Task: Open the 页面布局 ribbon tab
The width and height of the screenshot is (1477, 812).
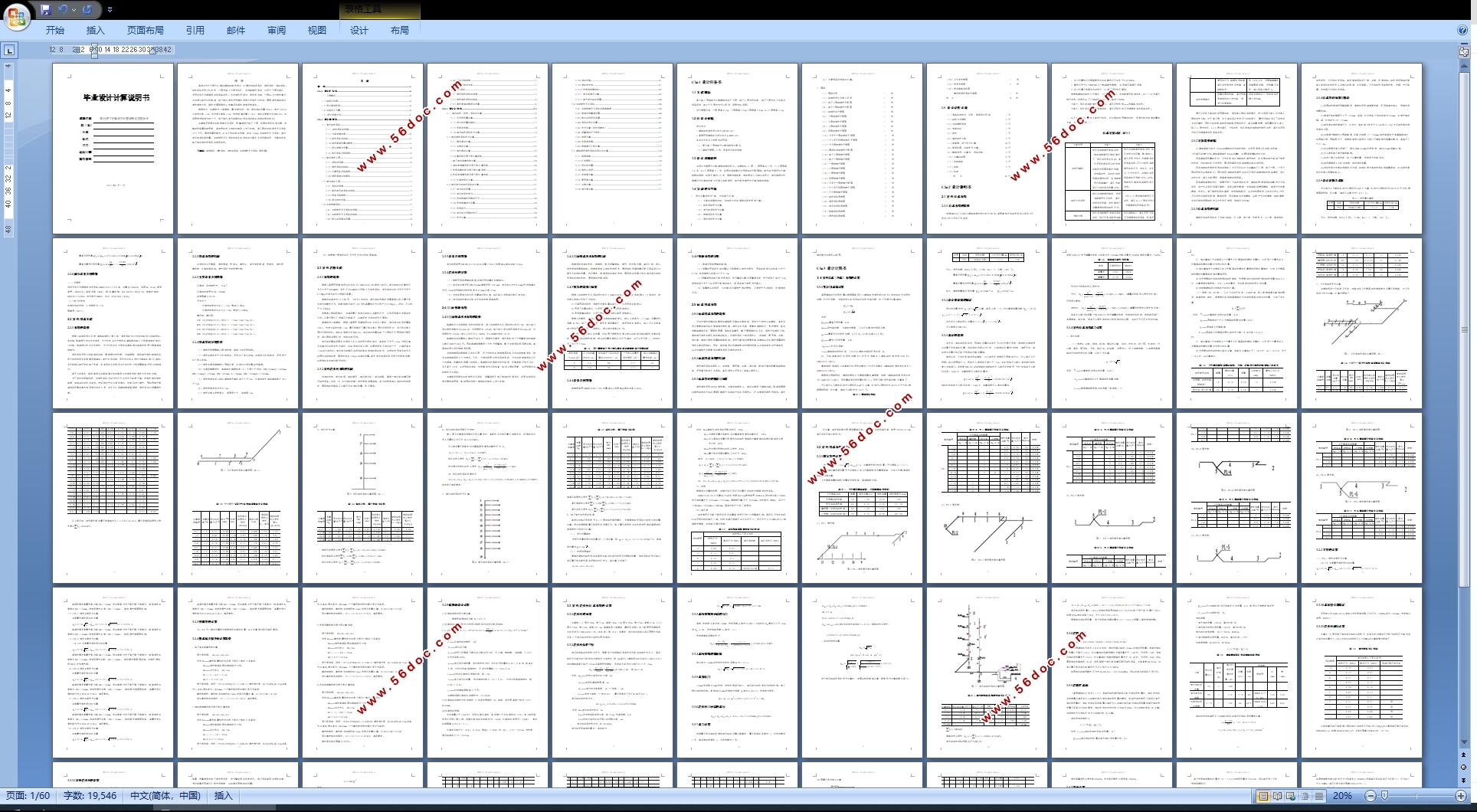Action: [x=145, y=31]
